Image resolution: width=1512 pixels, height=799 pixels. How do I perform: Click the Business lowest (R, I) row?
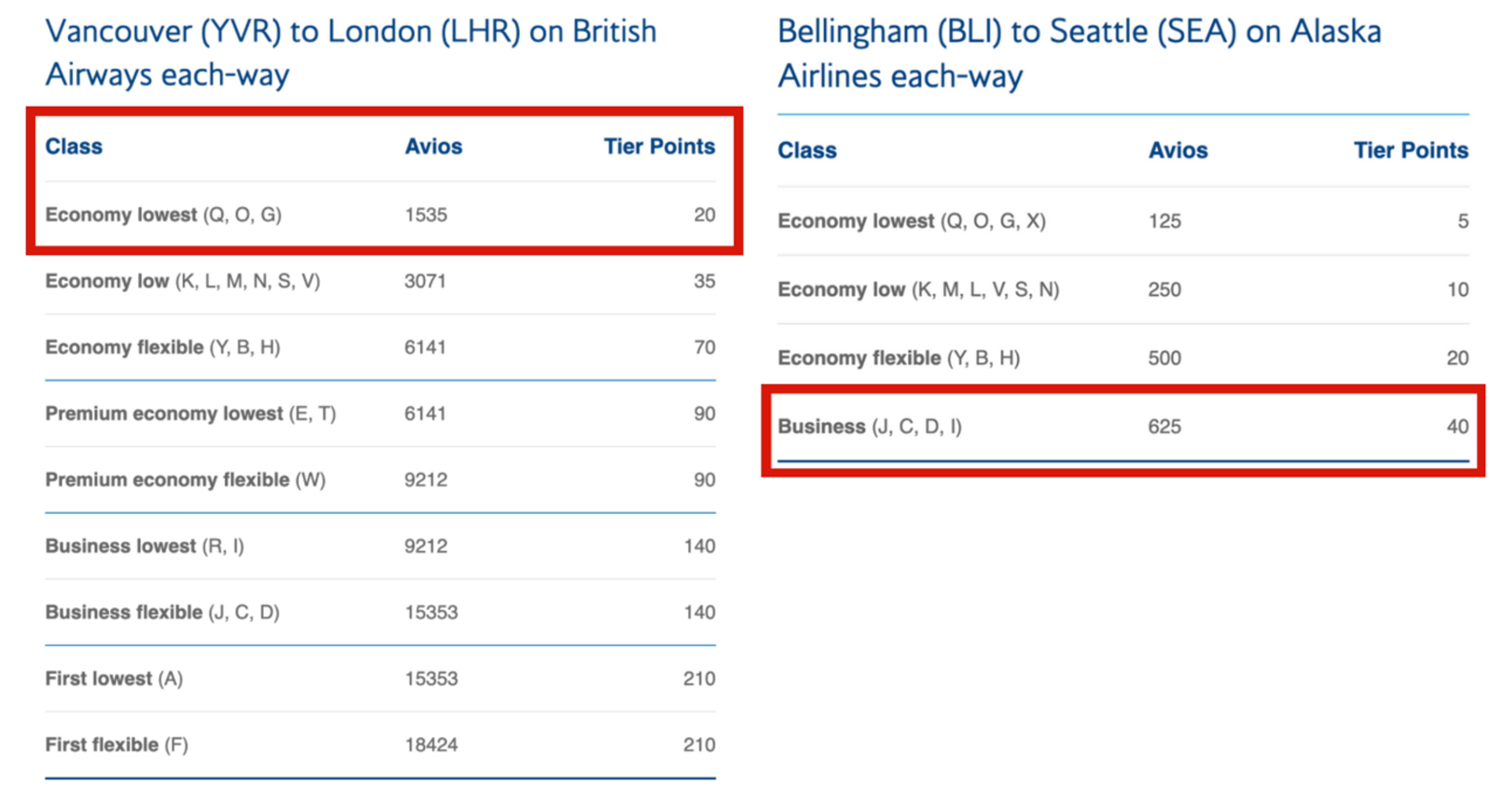pos(380,546)
